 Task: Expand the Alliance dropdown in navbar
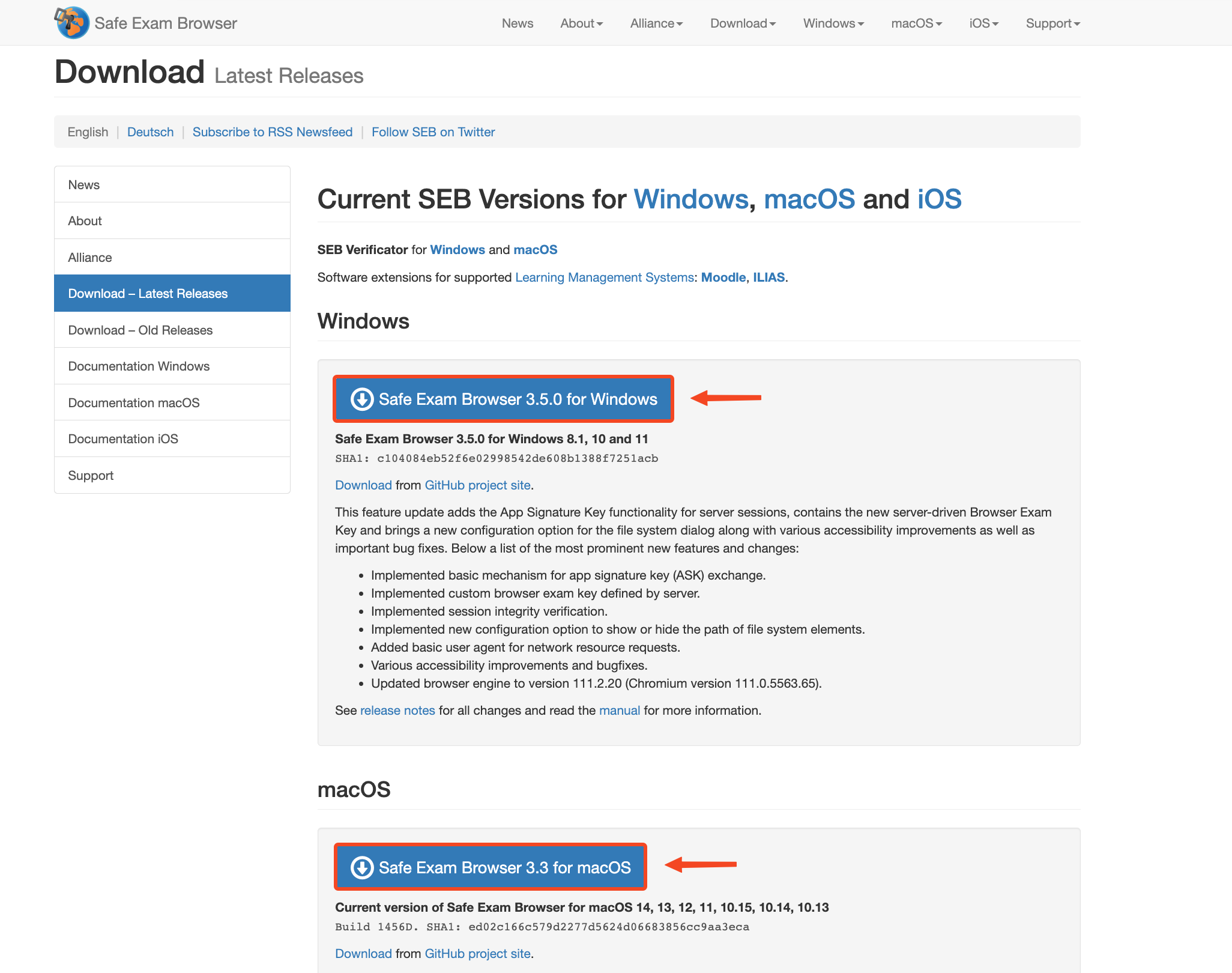656,23
